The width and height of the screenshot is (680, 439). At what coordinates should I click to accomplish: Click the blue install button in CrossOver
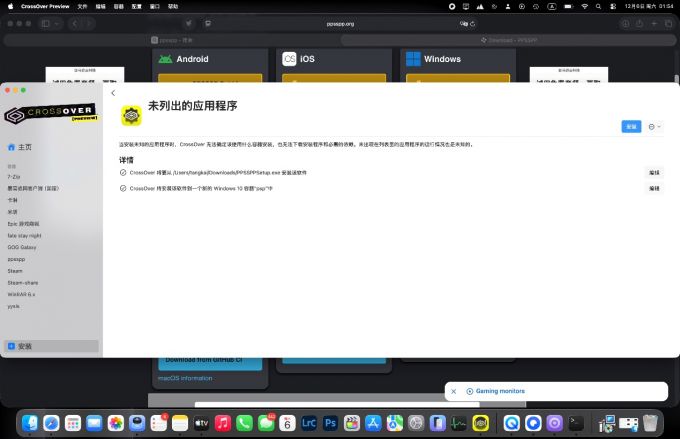pyautogui.click(x=631, y=127)
